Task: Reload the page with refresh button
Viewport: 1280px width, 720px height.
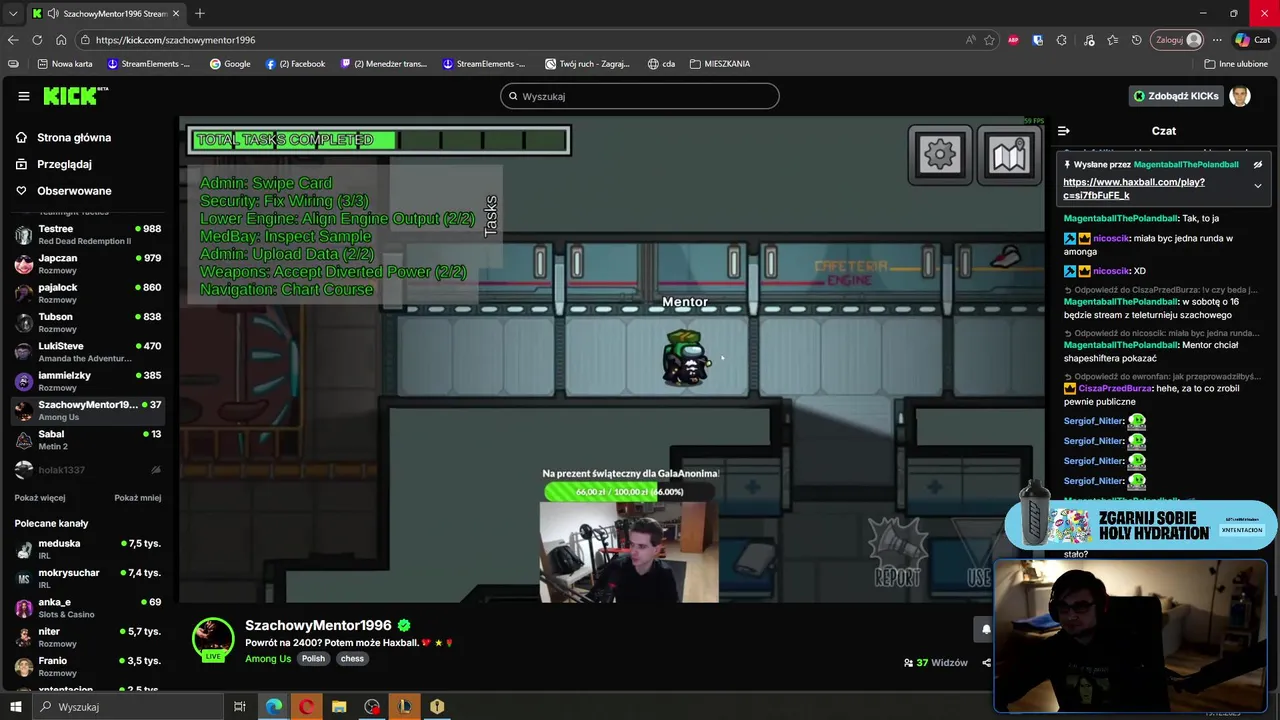Action: pyautogui.click(x=37, y=40)
